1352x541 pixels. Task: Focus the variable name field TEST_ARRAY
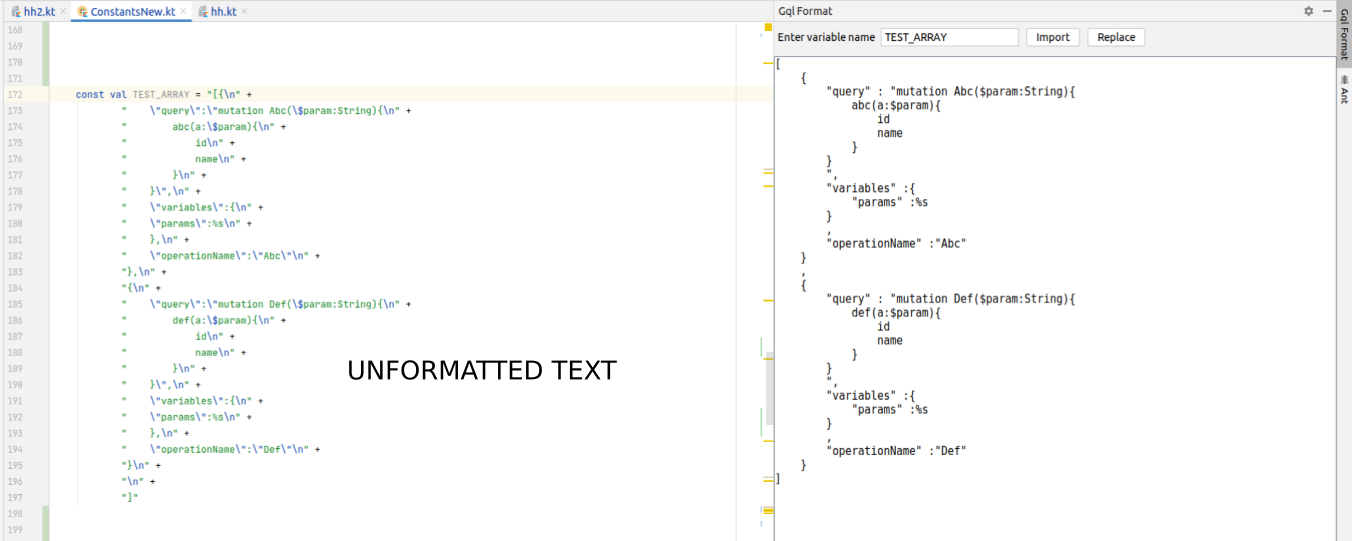949,37
